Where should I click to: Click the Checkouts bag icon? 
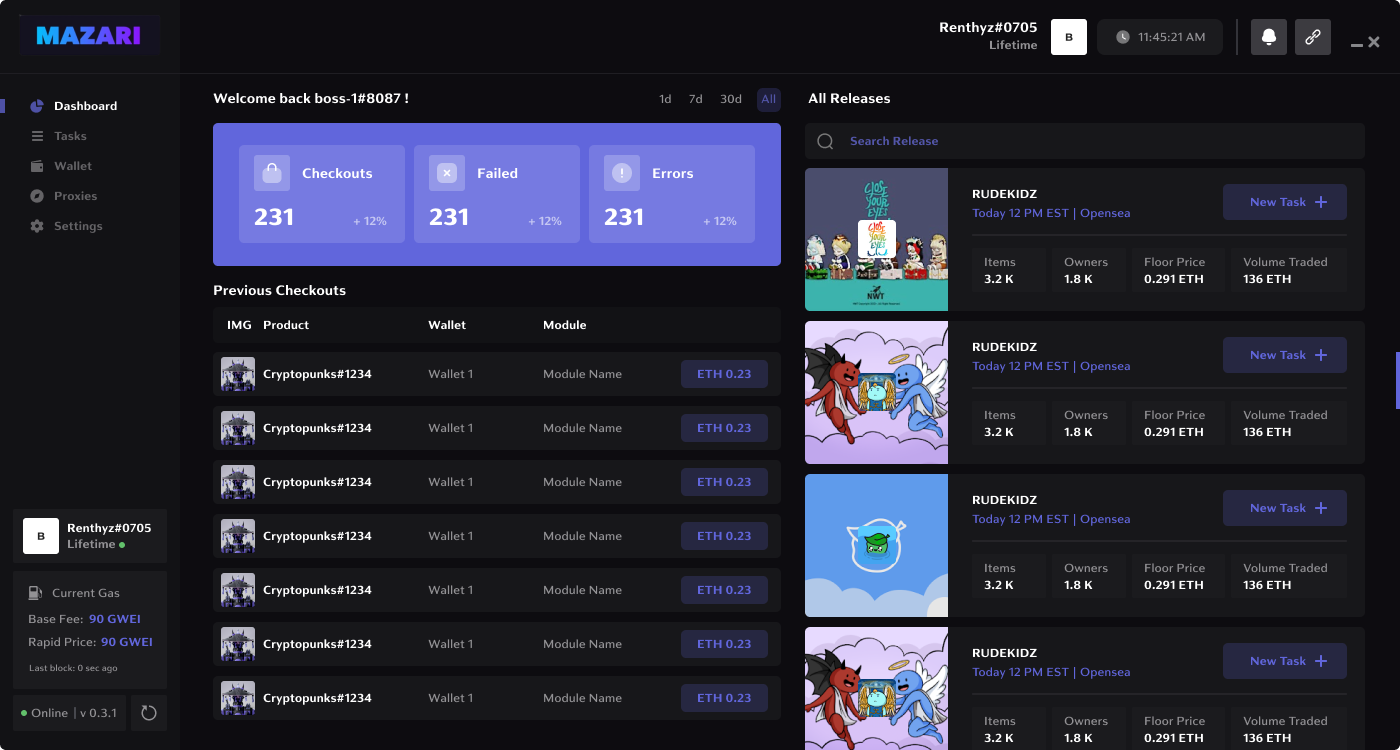tap(271, 173)
